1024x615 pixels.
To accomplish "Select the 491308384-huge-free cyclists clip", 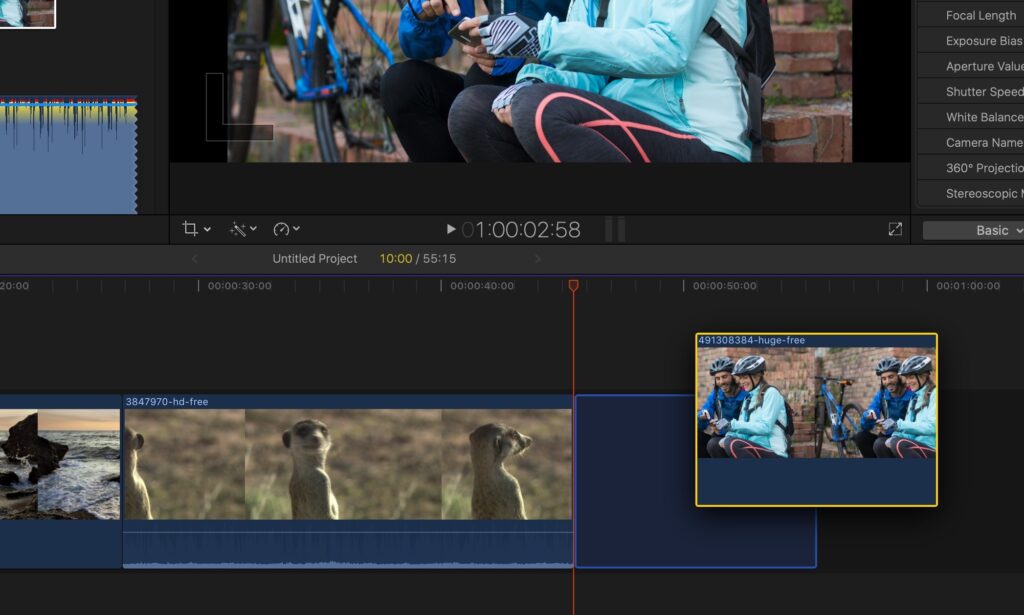I will point(816,420).
